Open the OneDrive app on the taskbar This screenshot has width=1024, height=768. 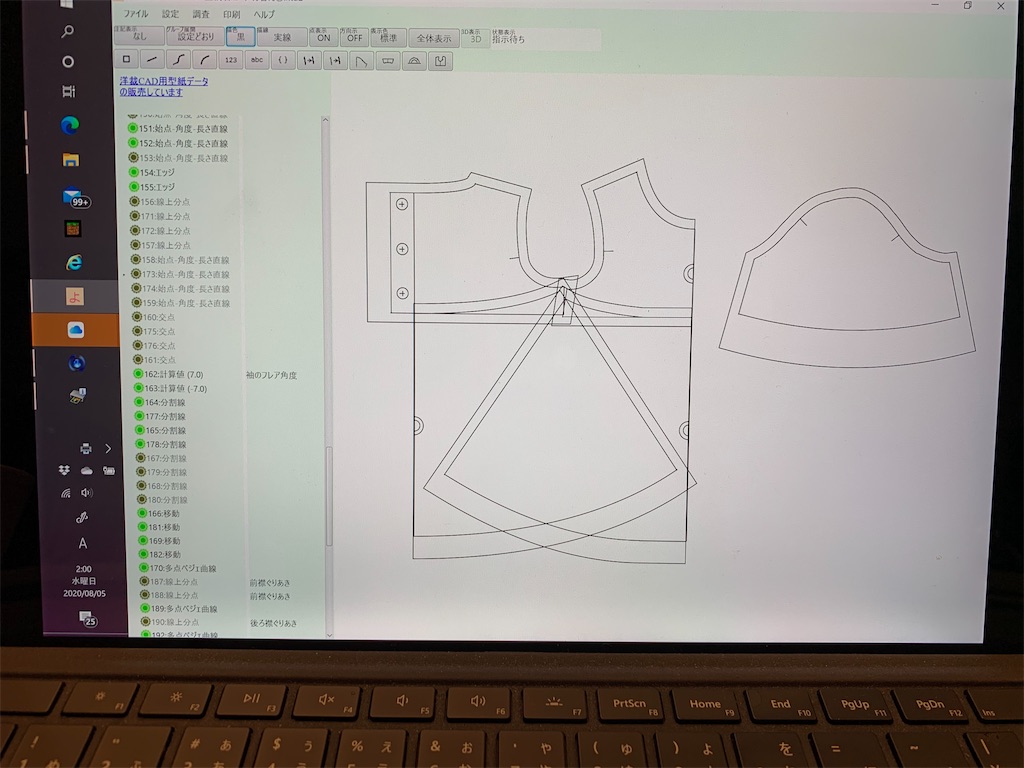tap(75, 330)
